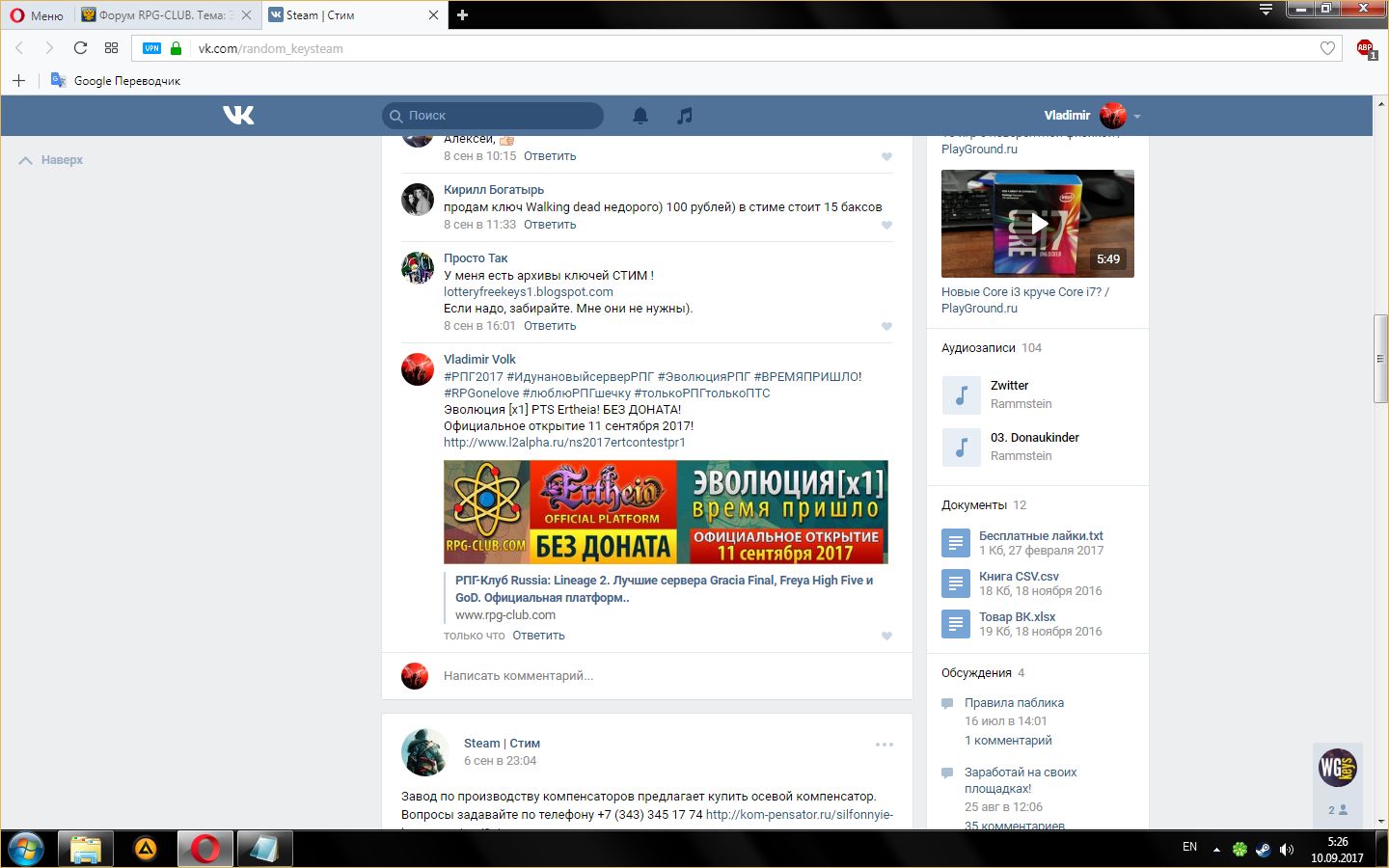Image resolution: width=1389 pixels, height=868 pixels.
Task: Open the Эволюция x1 Ertheia banner image
Action: coord(666,512)
